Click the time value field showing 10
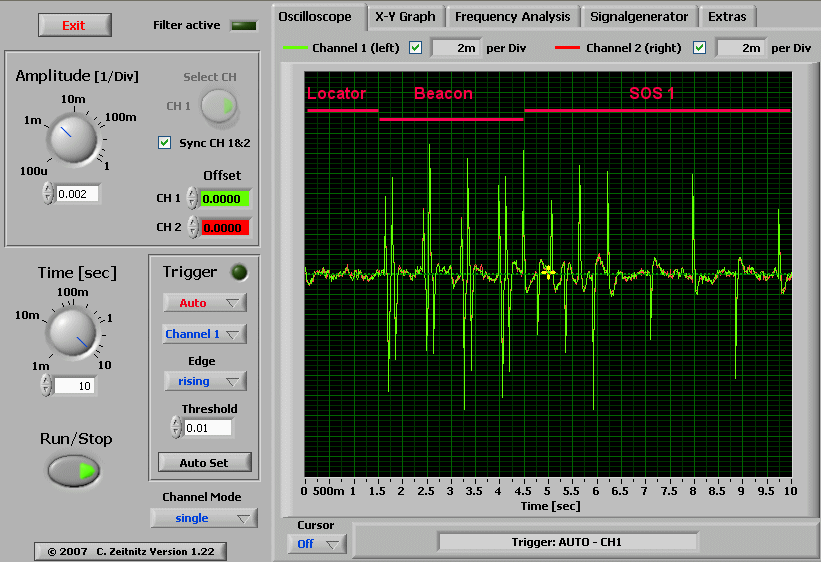 [x=74, y=386]
